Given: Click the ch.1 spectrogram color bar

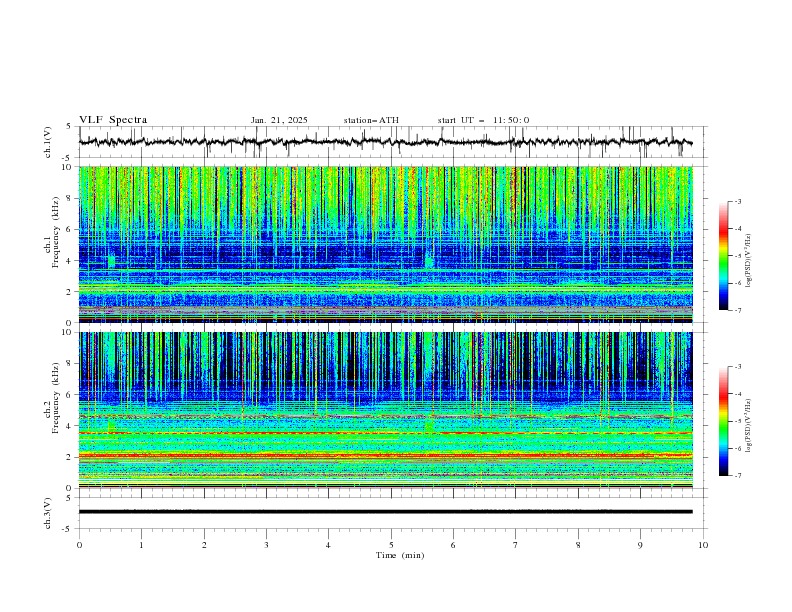Looking at the screenshot, I should tap(724, 256).
